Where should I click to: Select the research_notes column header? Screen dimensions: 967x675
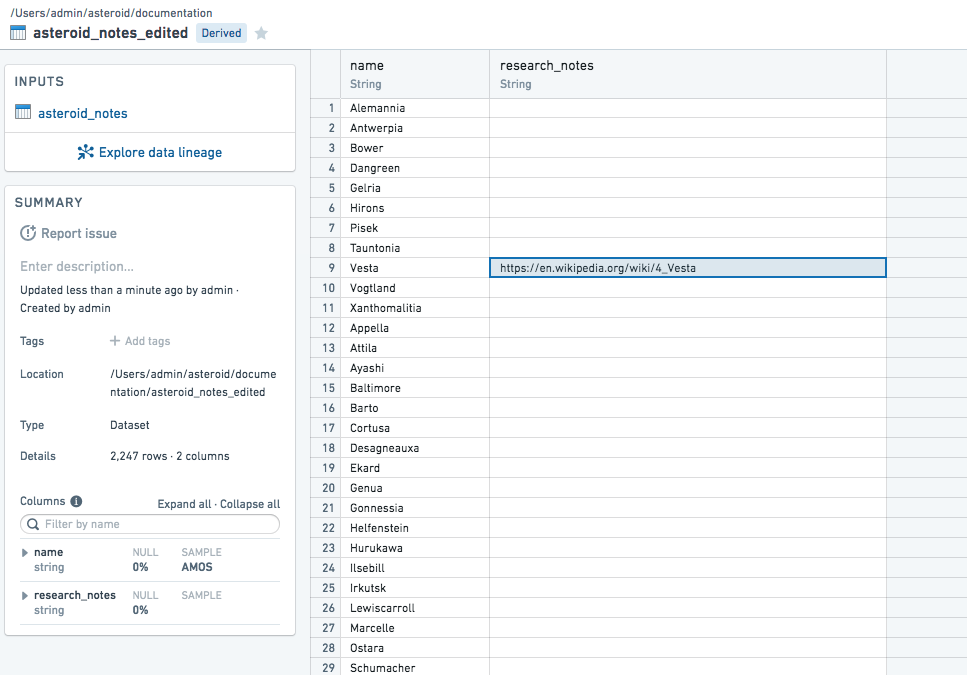pyautogui.click(x=688, y=74)
